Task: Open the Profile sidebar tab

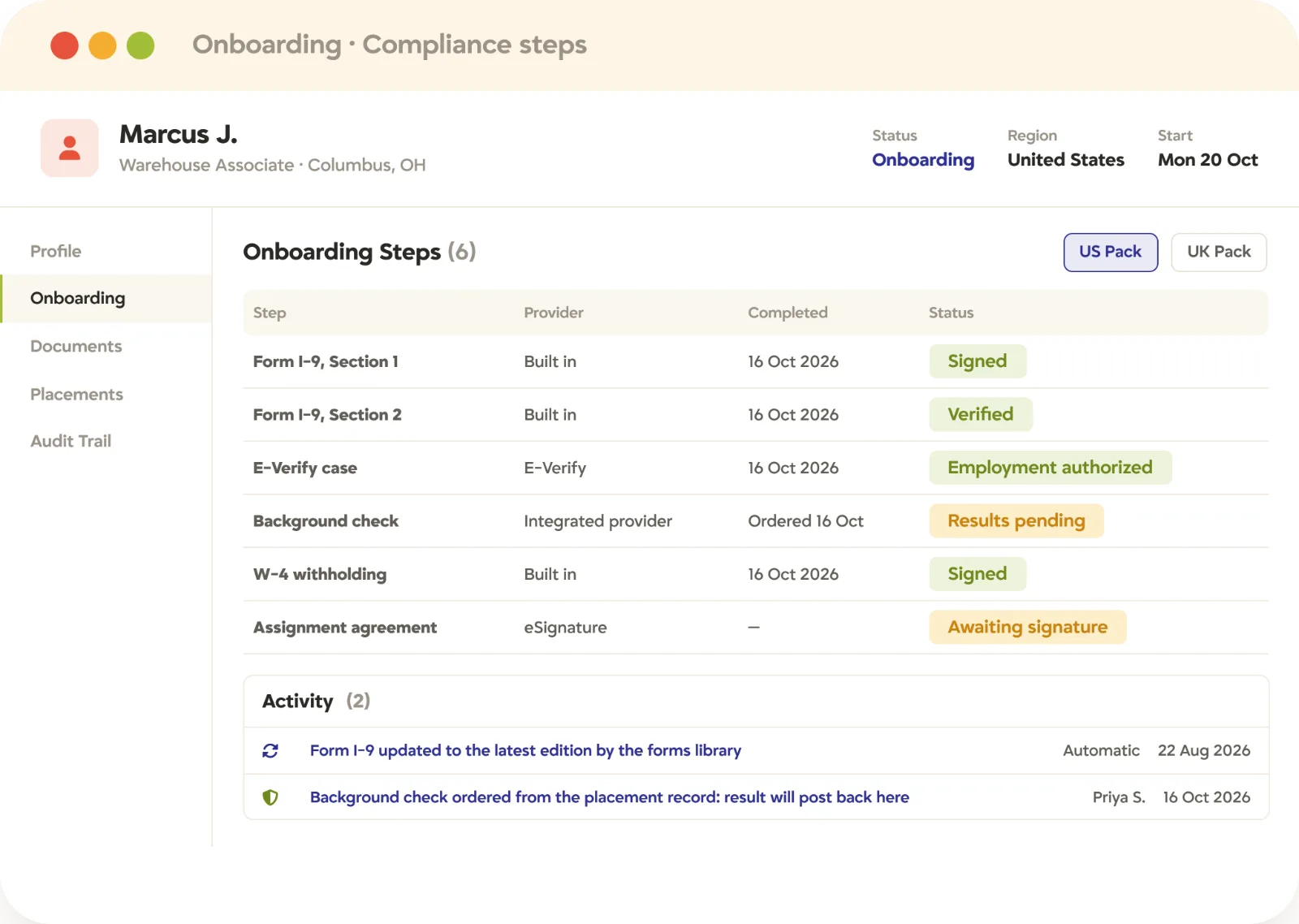Action: [x=56, y=251]
